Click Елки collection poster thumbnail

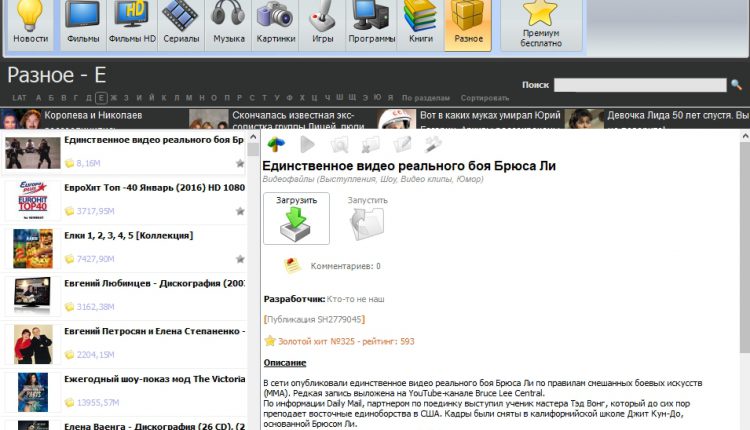coord(33,248)
